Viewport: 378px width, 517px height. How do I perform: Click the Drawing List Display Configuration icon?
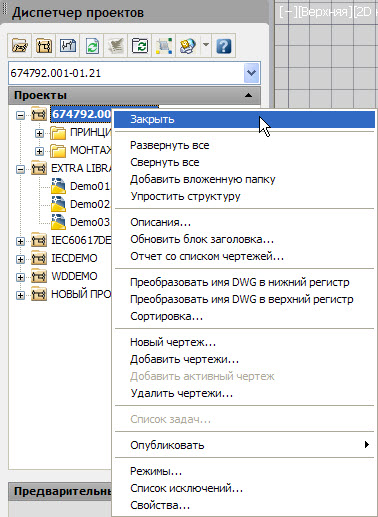[164, 46]
